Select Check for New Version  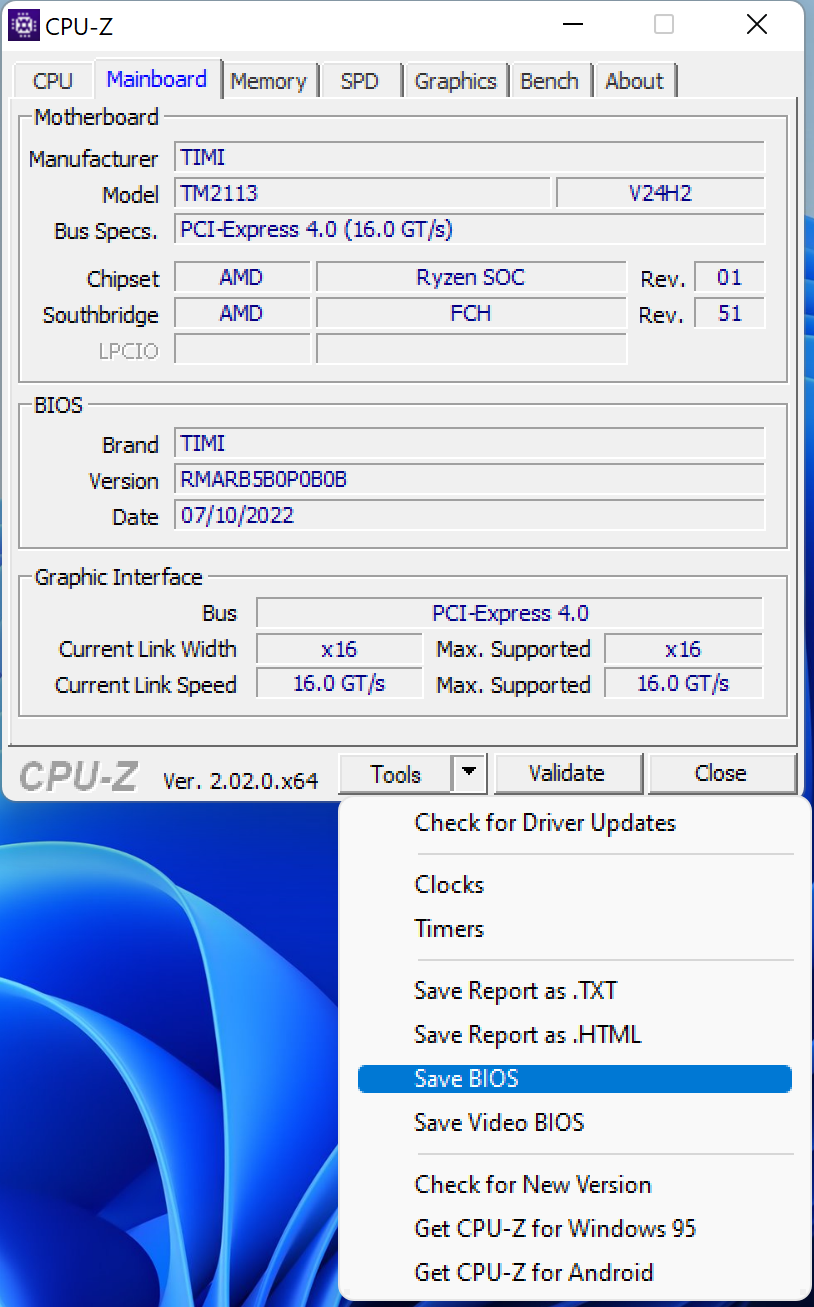[x=575, y=1185]
